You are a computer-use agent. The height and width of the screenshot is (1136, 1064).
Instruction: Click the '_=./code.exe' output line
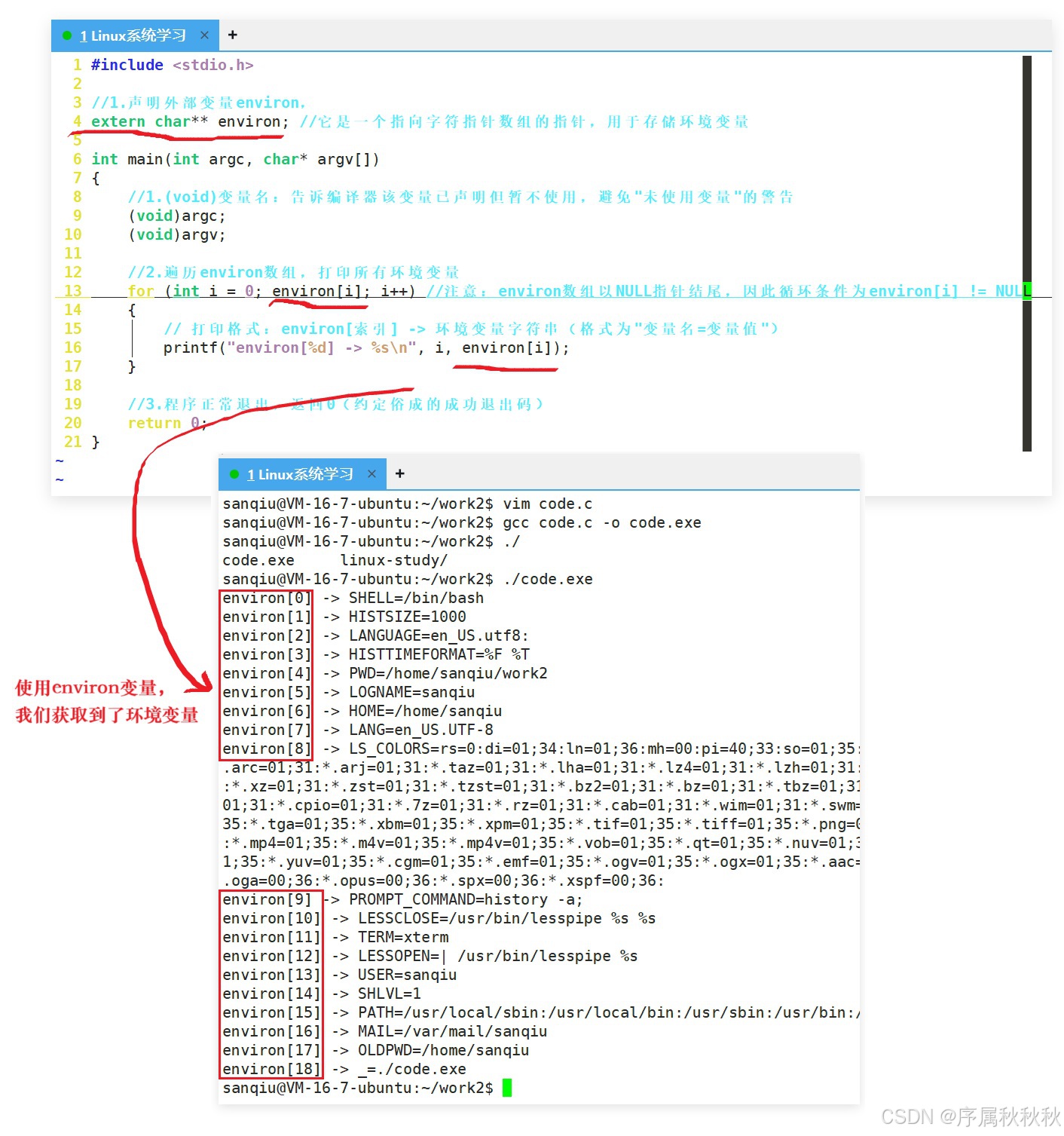pos(344,1069)
